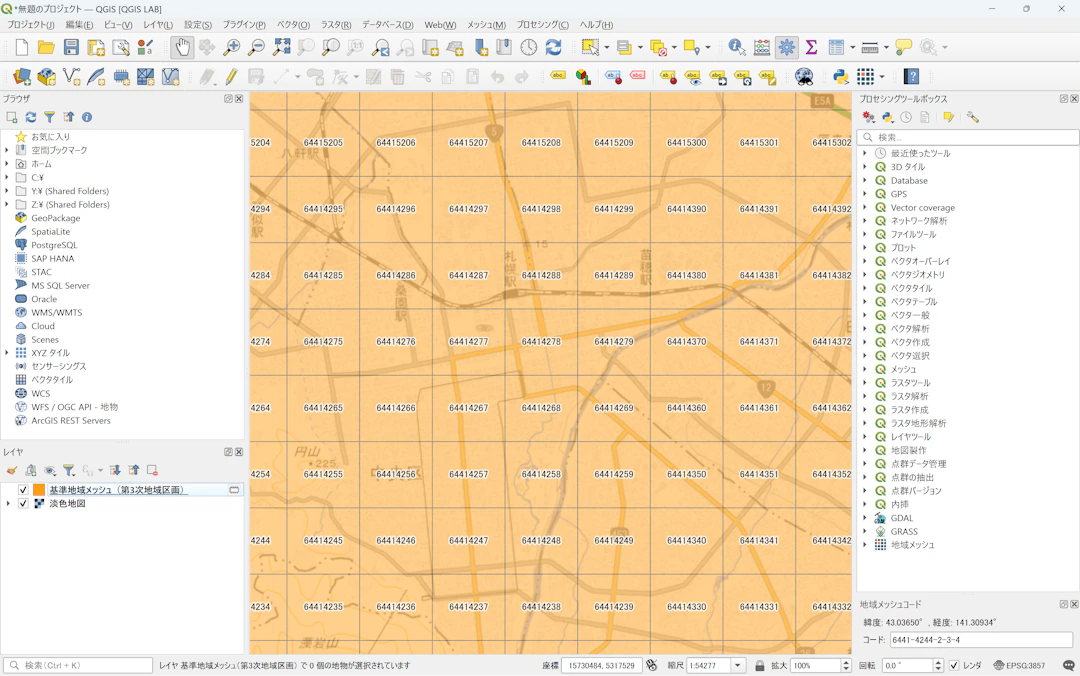Expand the XYZ タイル browser node
Screen dimensions: 1080x676
point(7,353)
